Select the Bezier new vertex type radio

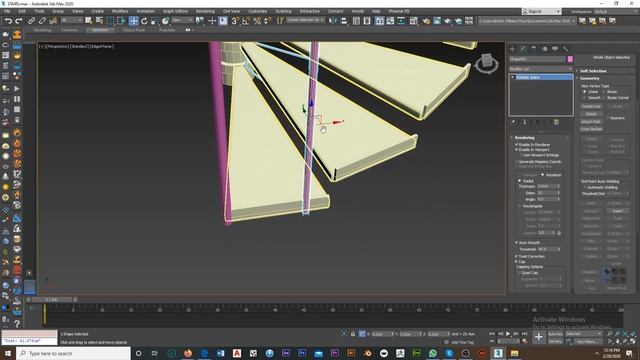point(604,92)
